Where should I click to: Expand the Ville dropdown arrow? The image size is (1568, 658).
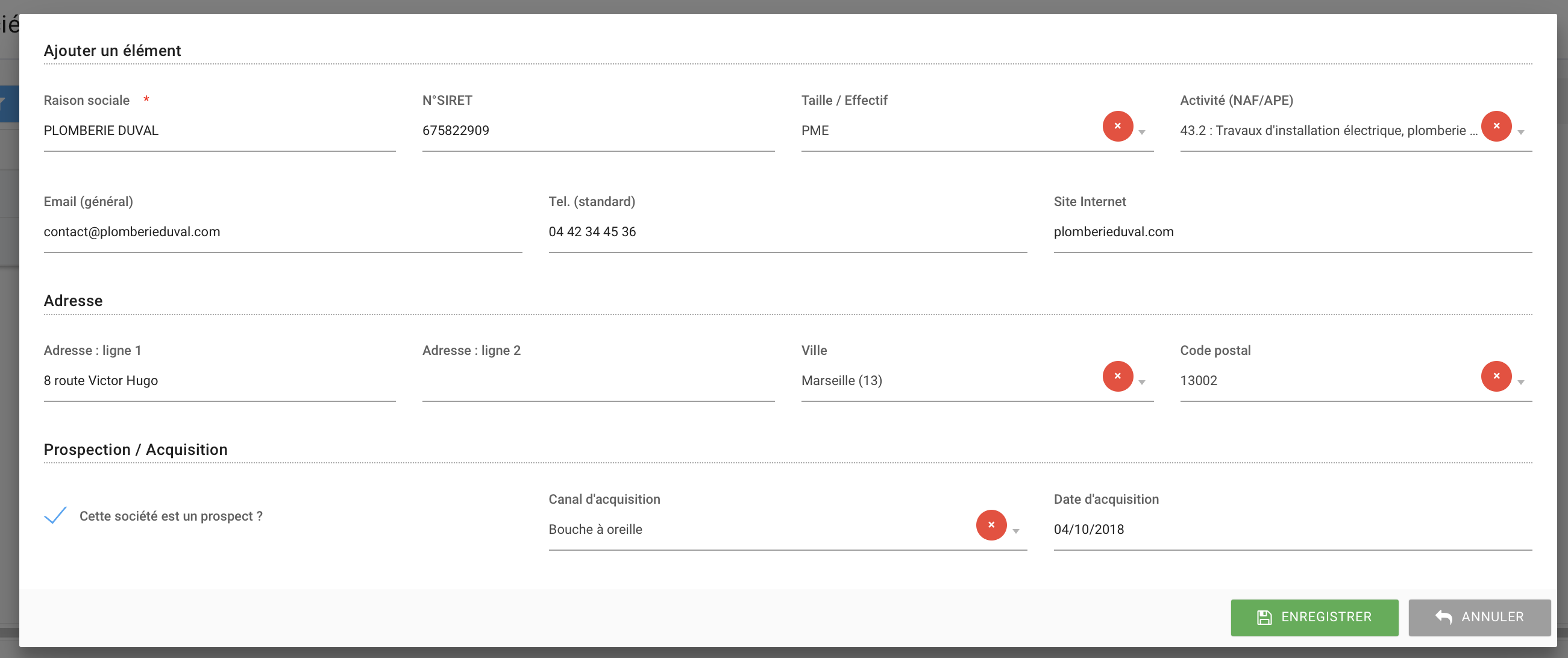(1142, 382)
